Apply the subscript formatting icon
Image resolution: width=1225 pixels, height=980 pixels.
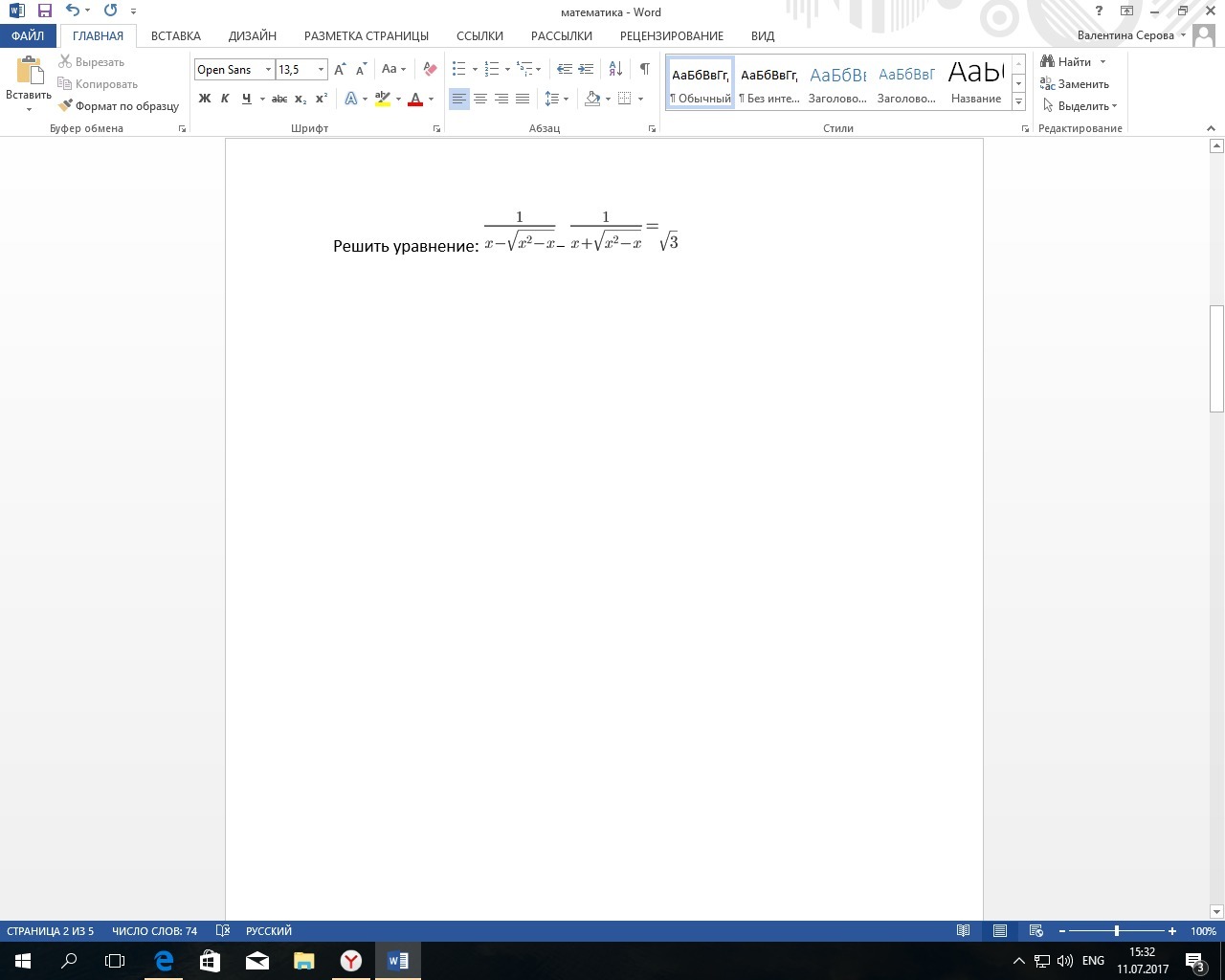pos(301,99)
